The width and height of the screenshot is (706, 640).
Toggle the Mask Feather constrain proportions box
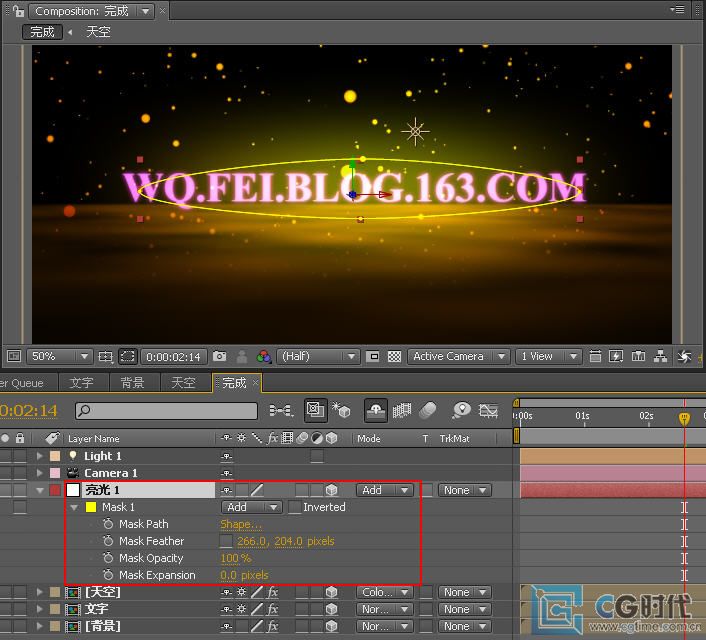[226, 541]
